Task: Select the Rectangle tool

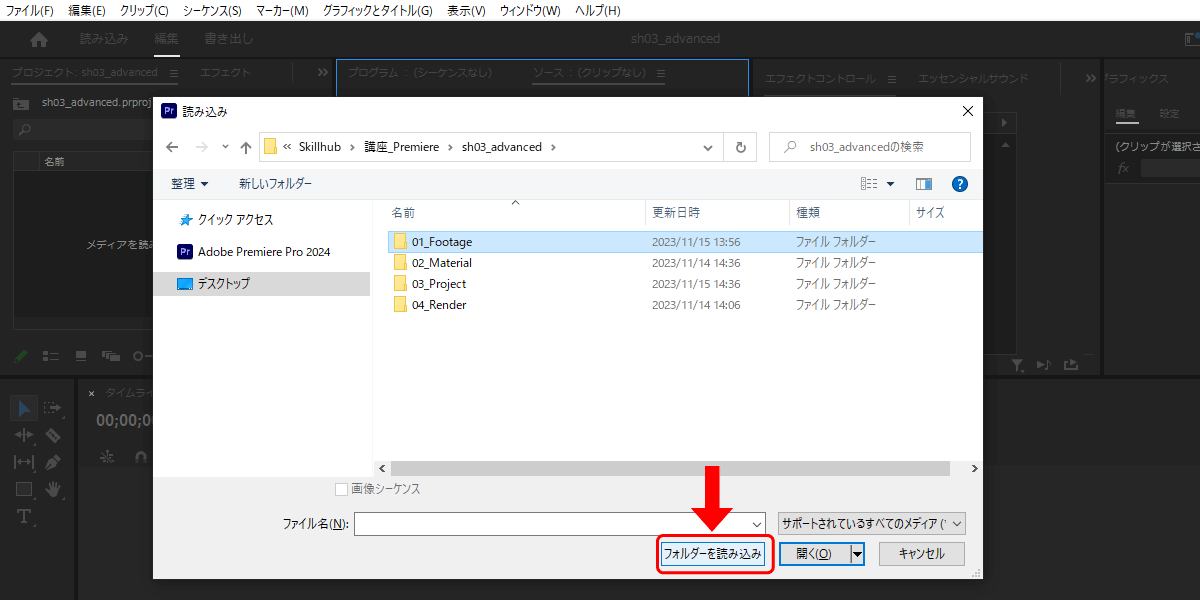Action: tap(25, 489)
